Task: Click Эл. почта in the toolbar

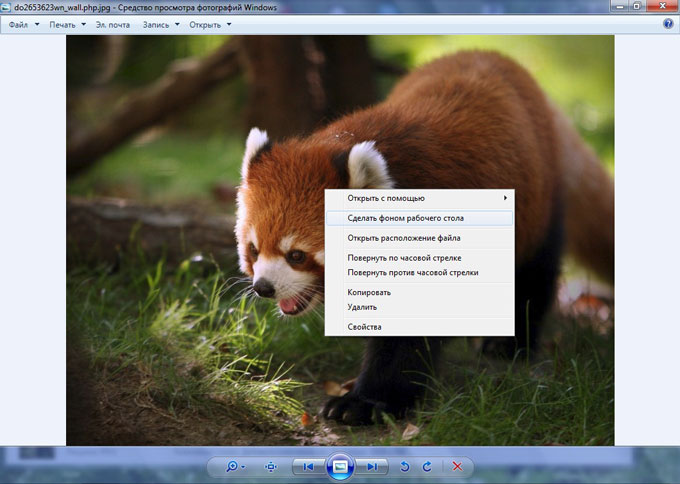Action: click(113, 25)
